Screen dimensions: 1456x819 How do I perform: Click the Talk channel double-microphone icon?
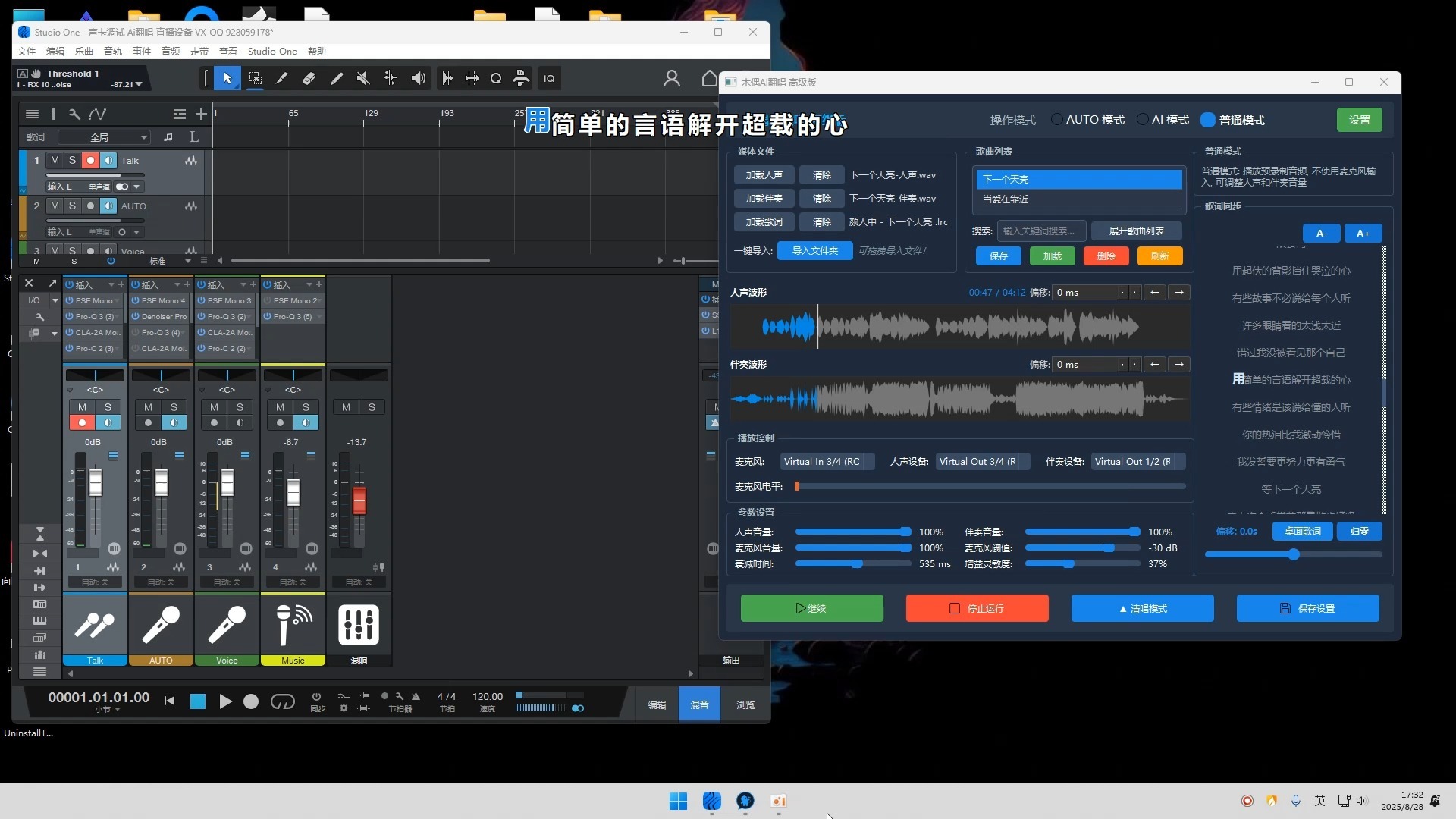click(95, 624)
